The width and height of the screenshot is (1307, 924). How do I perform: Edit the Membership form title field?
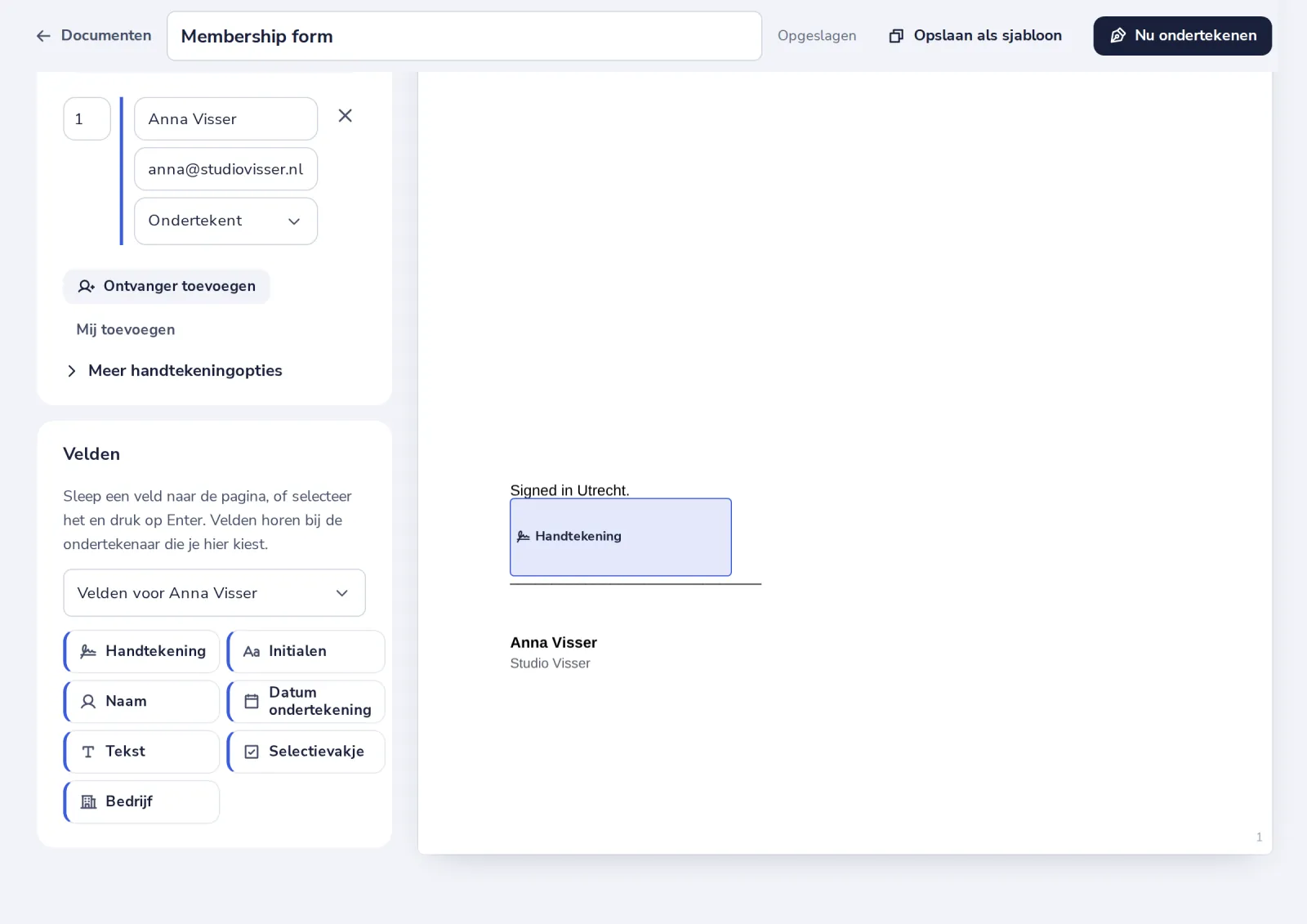[x=464, y=36]
